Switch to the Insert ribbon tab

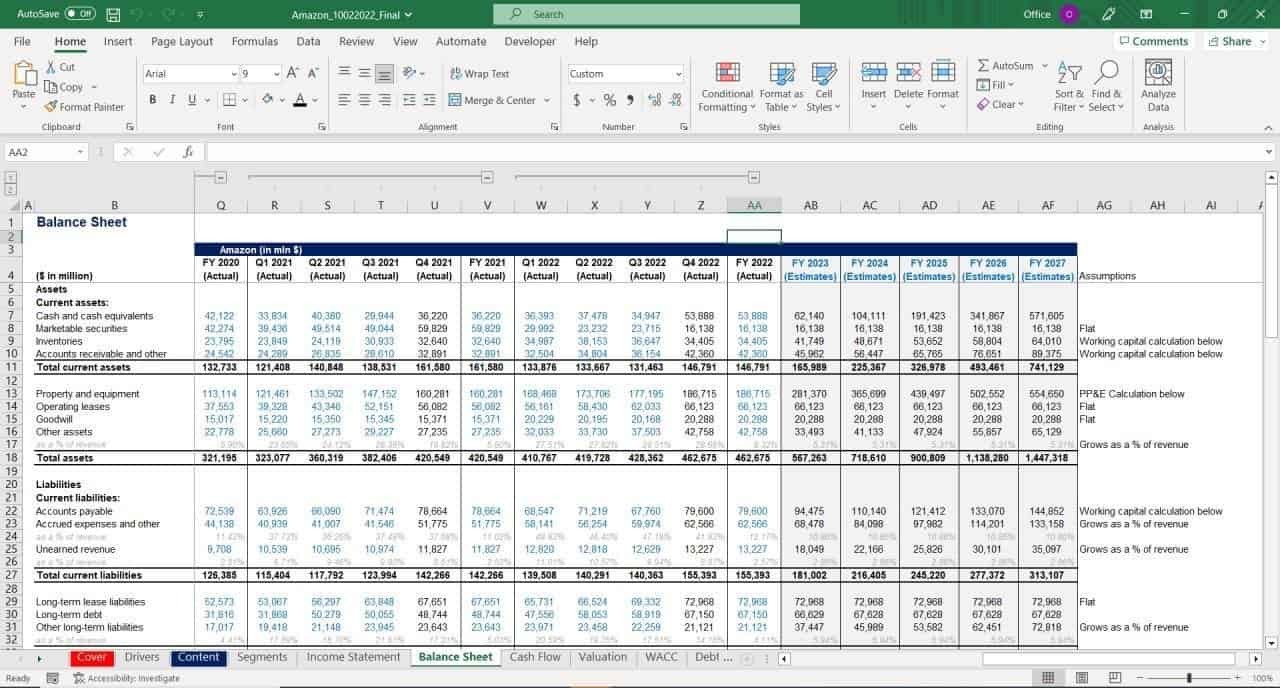click(118, 41)
